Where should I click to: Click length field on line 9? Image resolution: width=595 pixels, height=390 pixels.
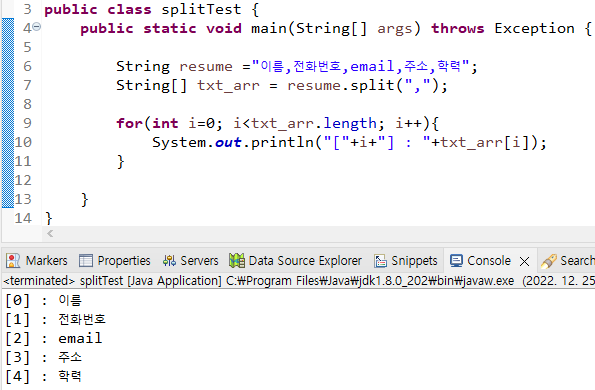350,124
